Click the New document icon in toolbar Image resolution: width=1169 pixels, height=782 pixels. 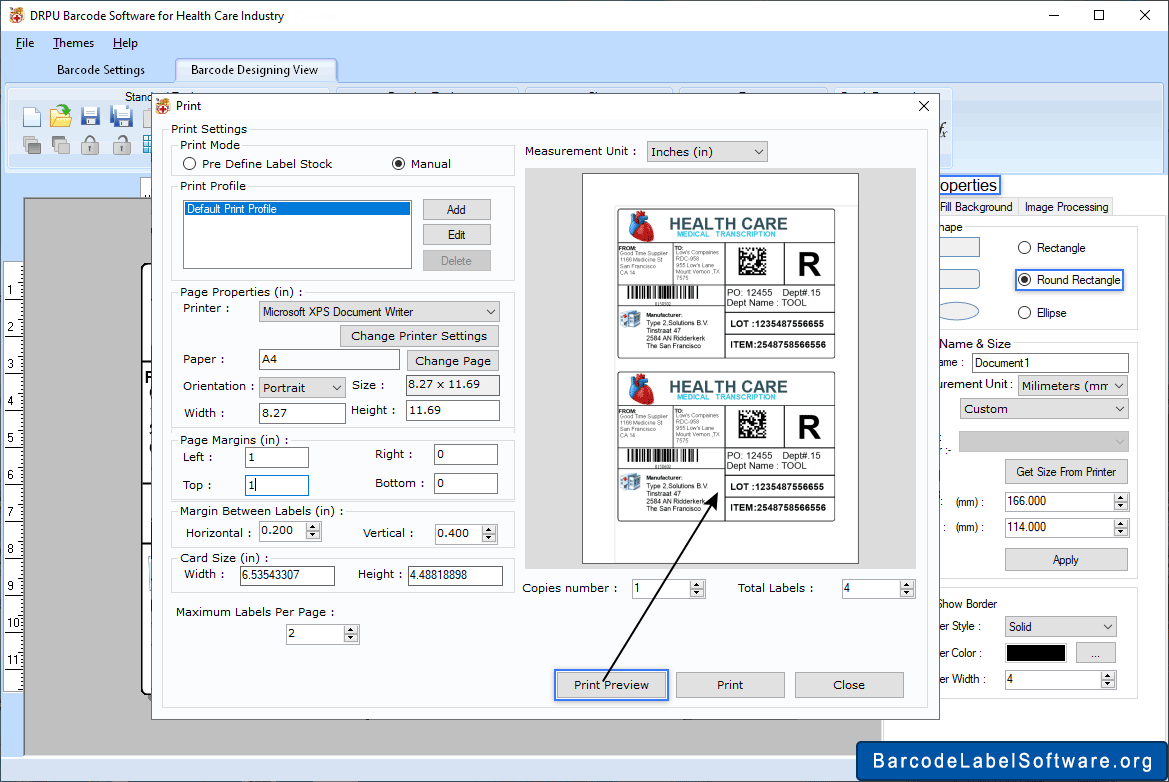tap(31, 117)
